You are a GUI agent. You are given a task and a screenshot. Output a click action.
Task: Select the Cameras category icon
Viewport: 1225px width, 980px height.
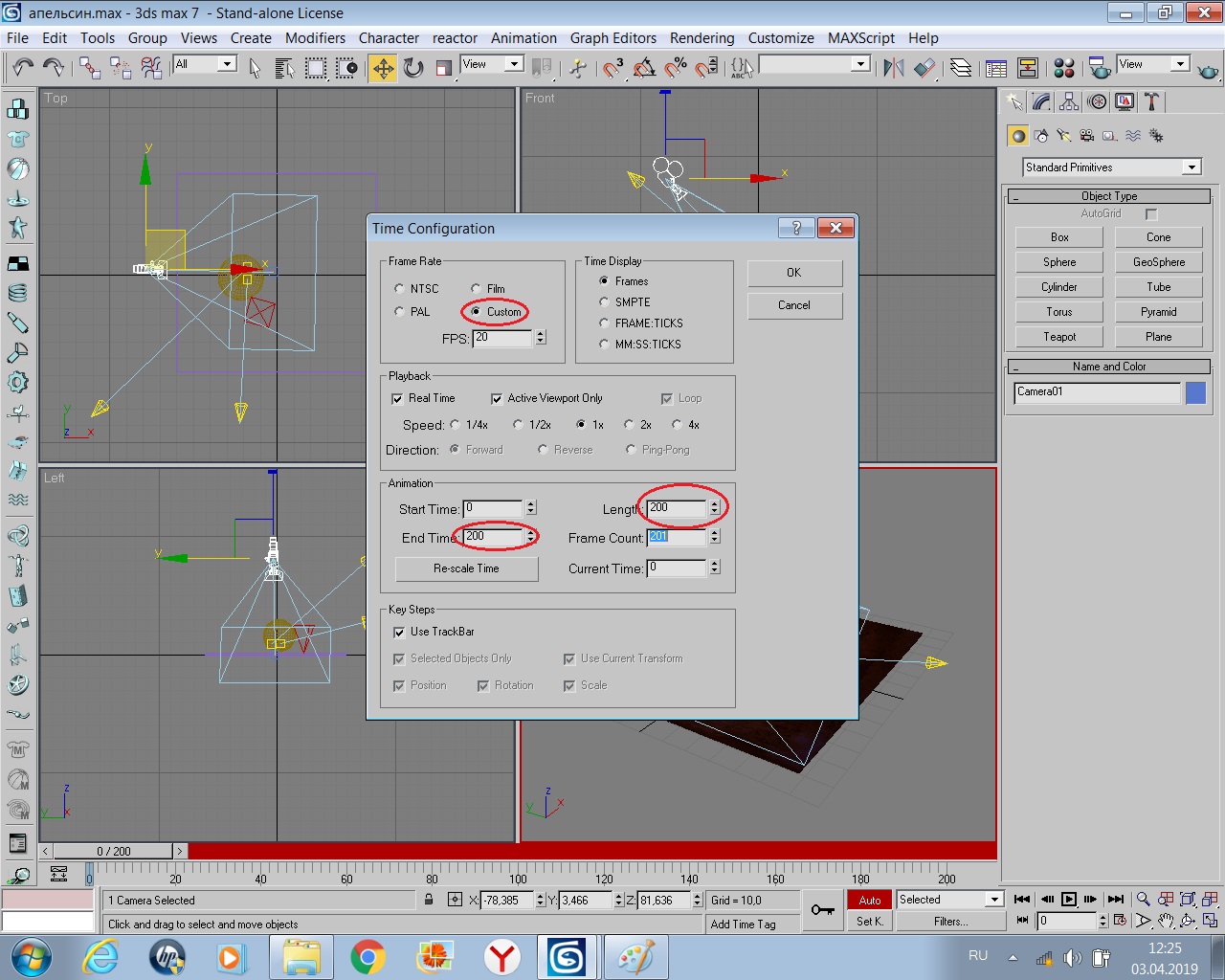coord(1086,136)
